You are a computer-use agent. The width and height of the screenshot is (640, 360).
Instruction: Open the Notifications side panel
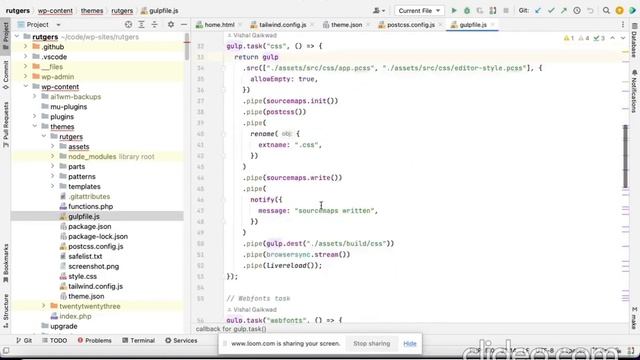pos(634,91)
